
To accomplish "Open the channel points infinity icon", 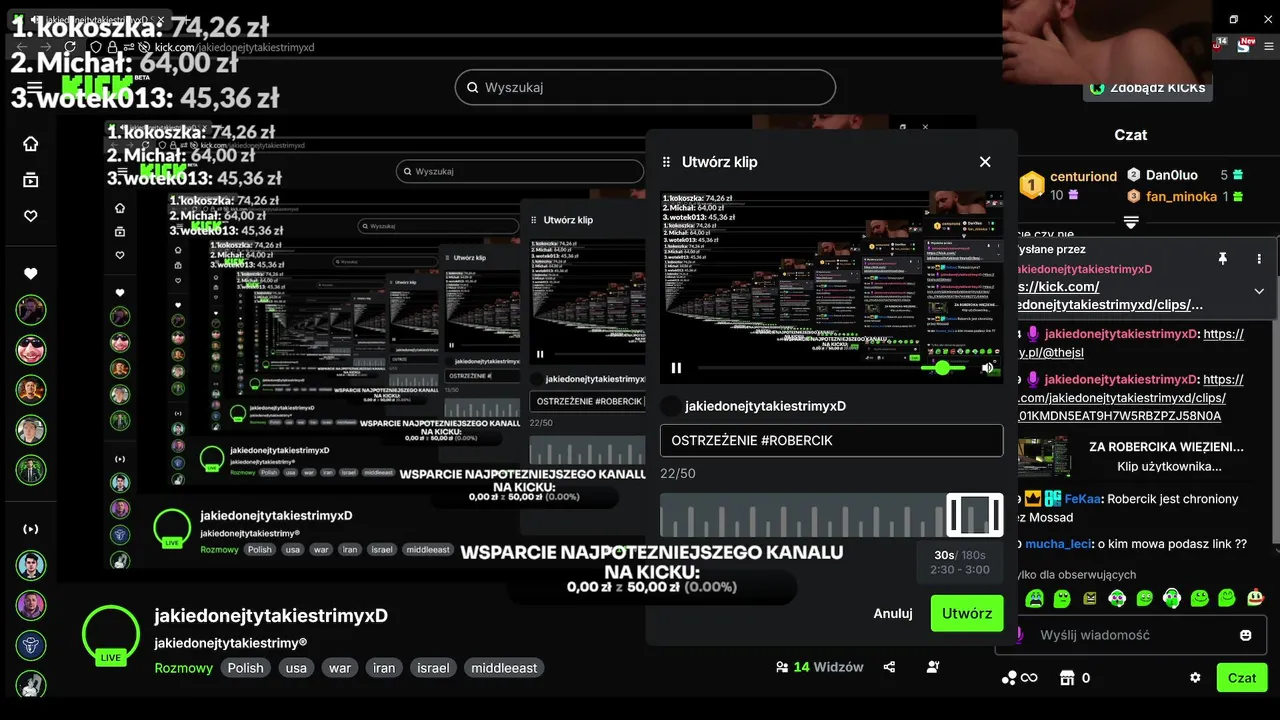I will point(1020,678).
